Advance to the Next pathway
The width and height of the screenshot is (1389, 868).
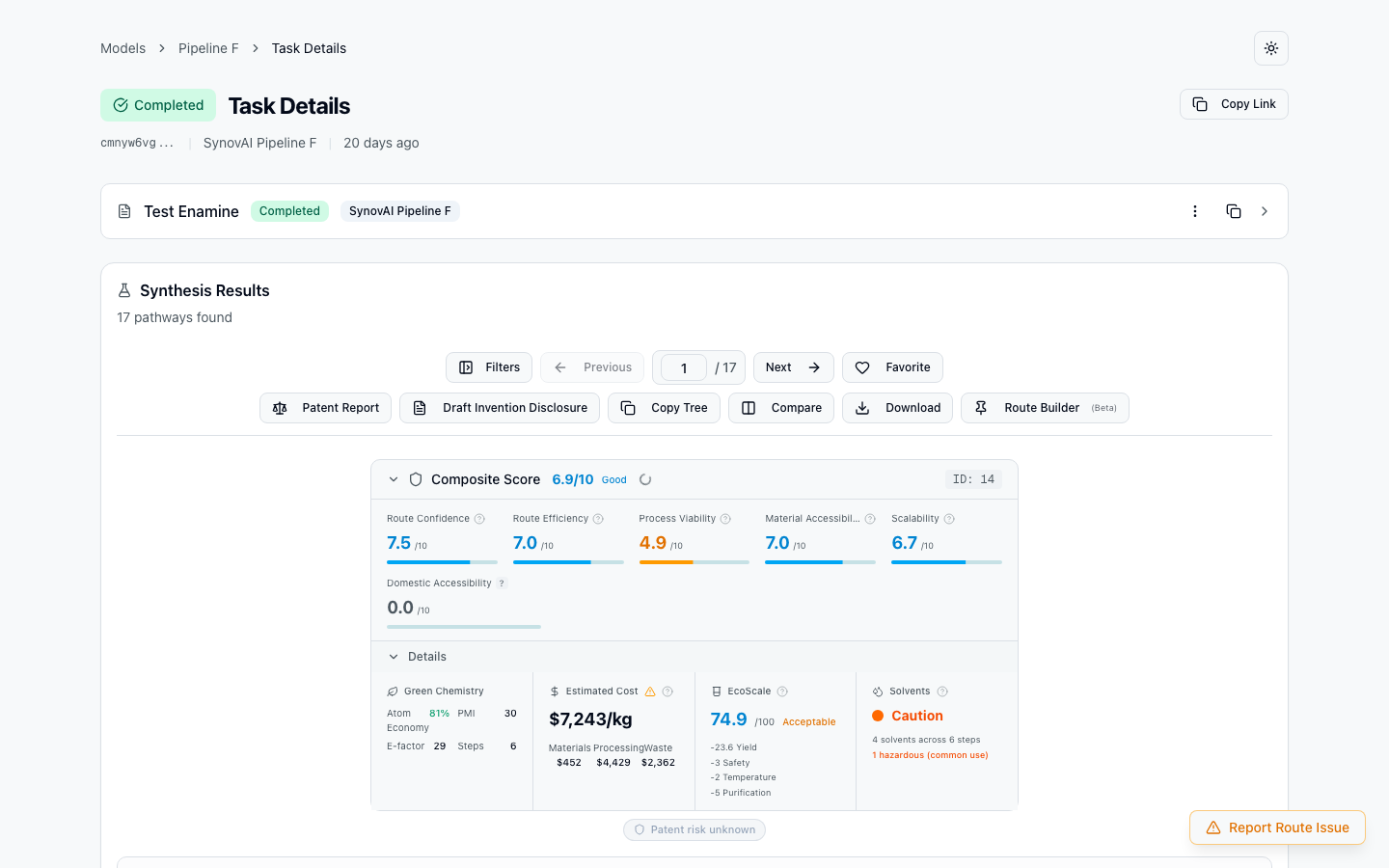794,367
